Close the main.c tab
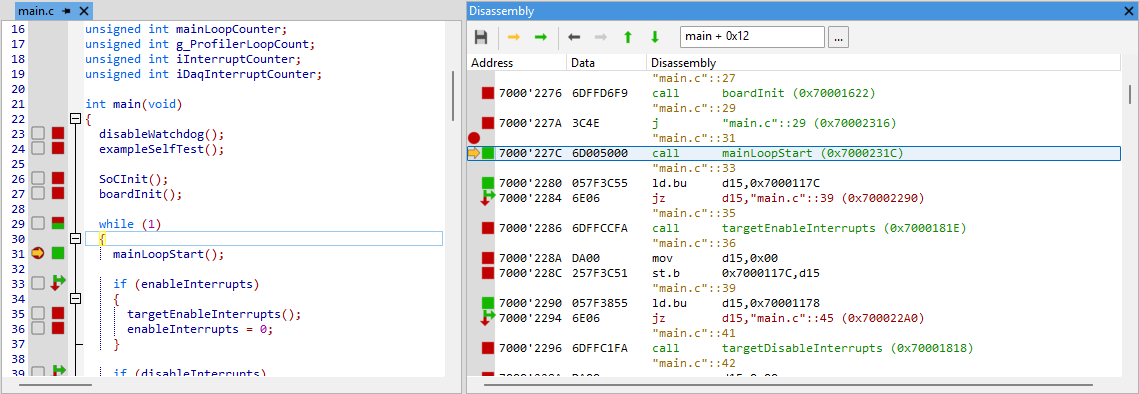 tap(84, 11)
